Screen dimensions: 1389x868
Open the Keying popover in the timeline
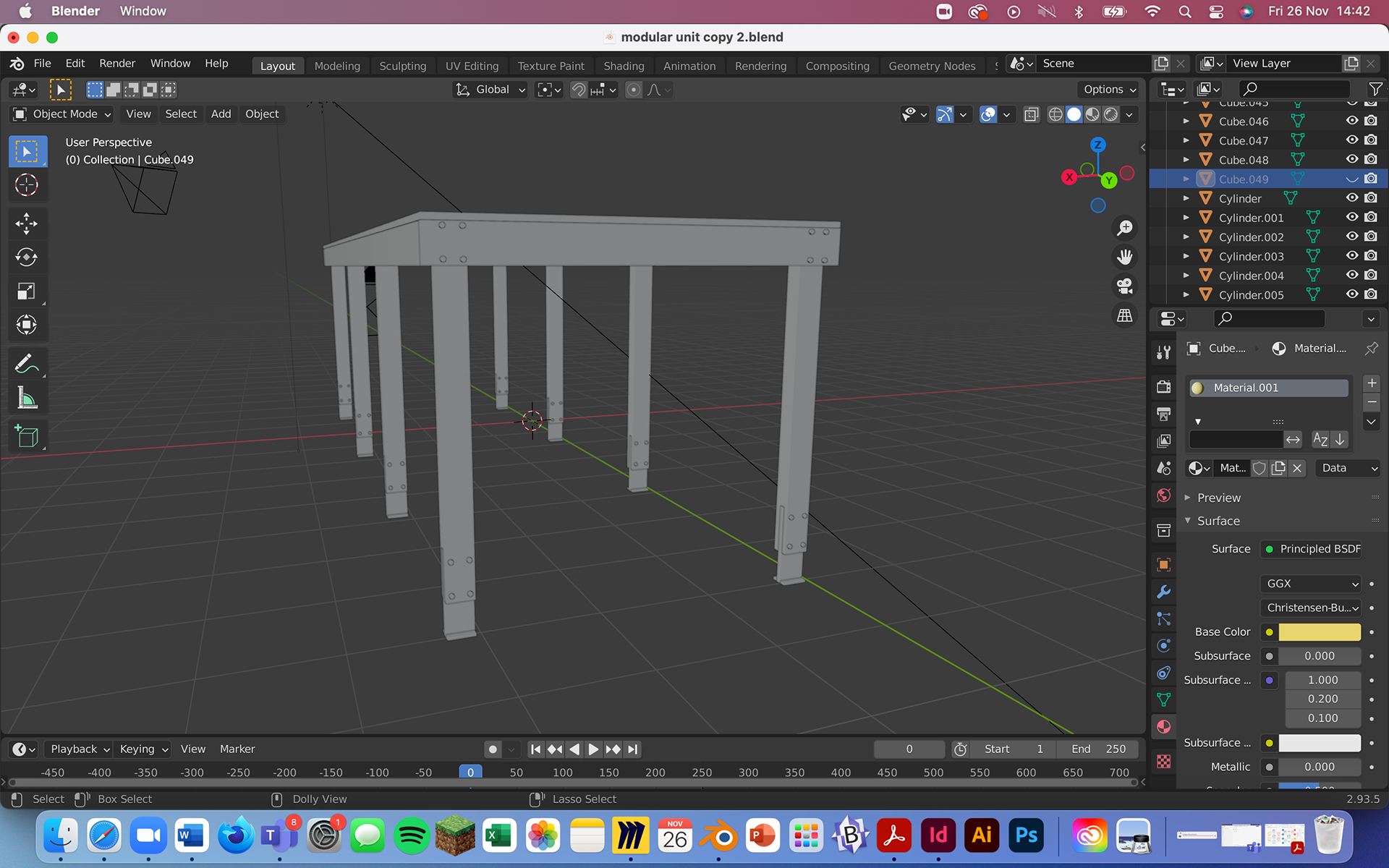pos(143,749)
